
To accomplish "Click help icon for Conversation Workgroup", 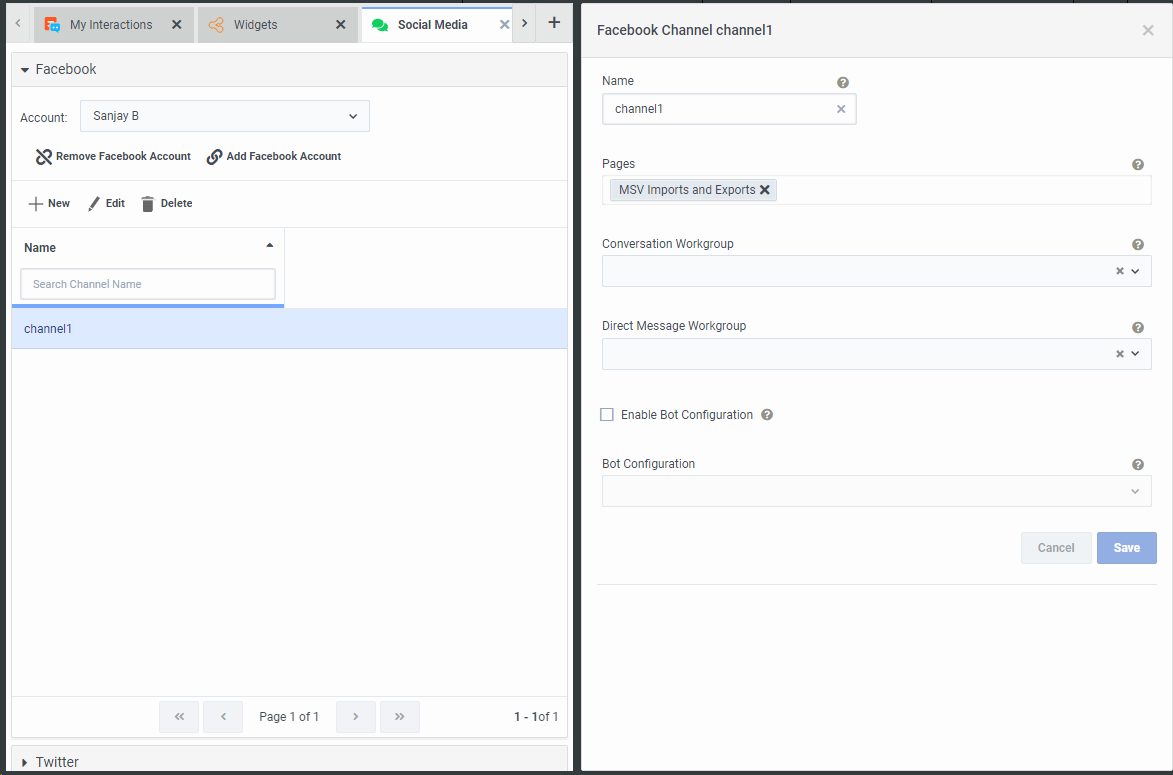I will point(1137,245).
